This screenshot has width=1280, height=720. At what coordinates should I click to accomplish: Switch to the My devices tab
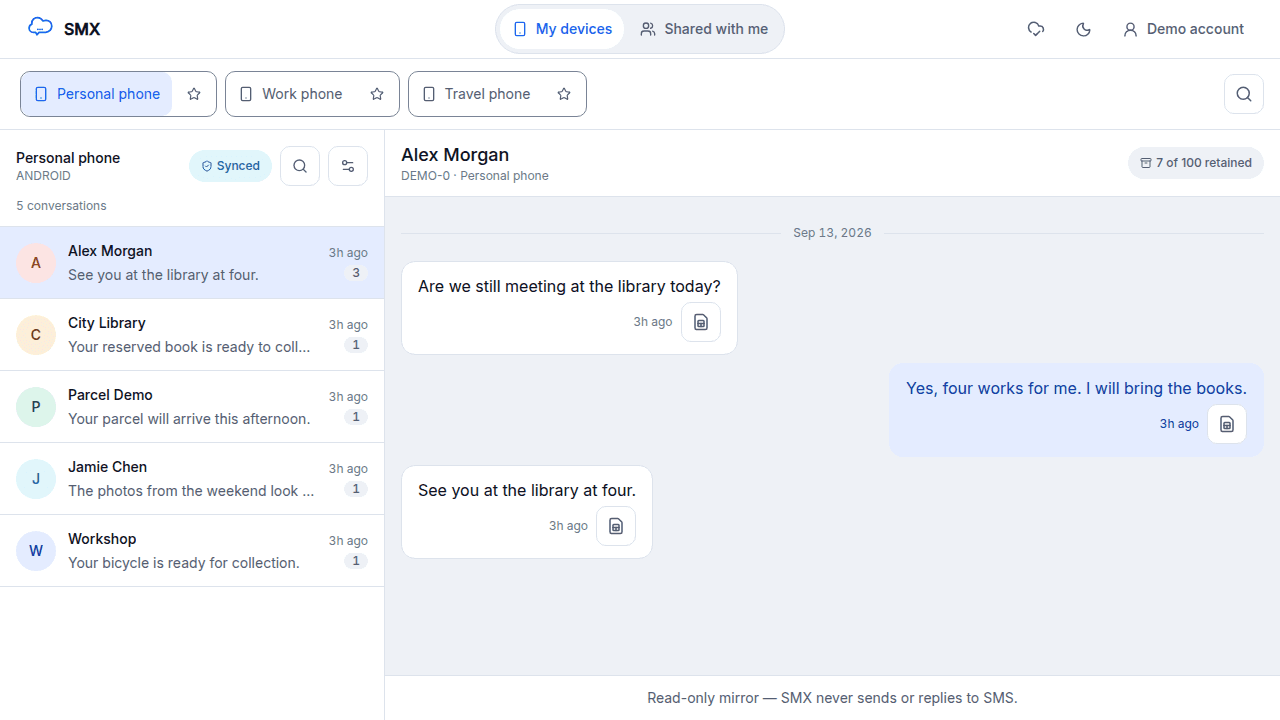coord(562,29)
